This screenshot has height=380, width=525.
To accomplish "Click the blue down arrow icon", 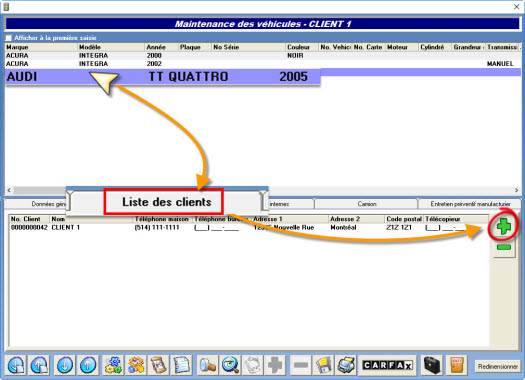I will 65,365.
